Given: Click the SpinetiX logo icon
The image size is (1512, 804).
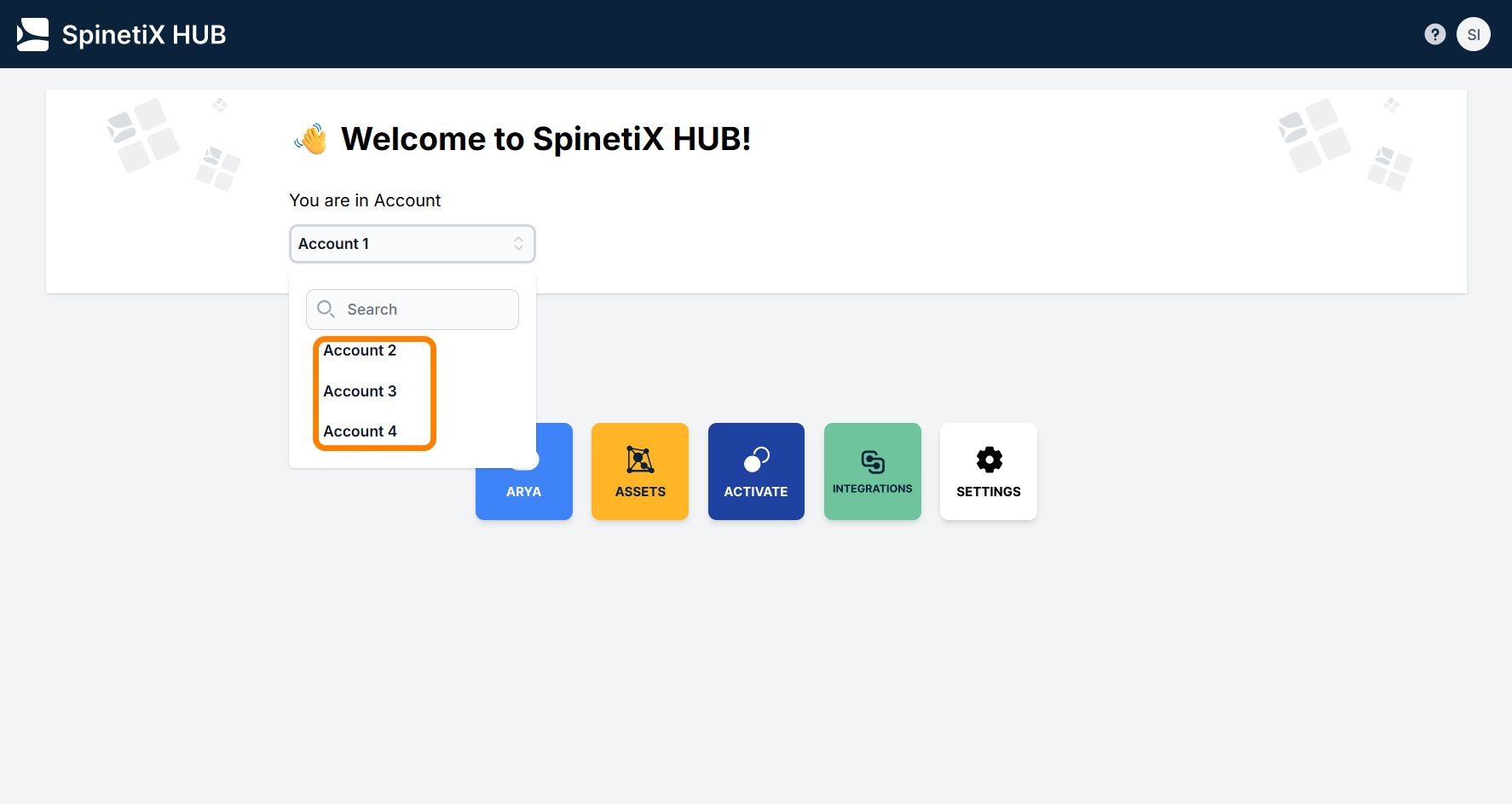Looking at the screenshot, I should pyautogui.click(x=33, y=34).
